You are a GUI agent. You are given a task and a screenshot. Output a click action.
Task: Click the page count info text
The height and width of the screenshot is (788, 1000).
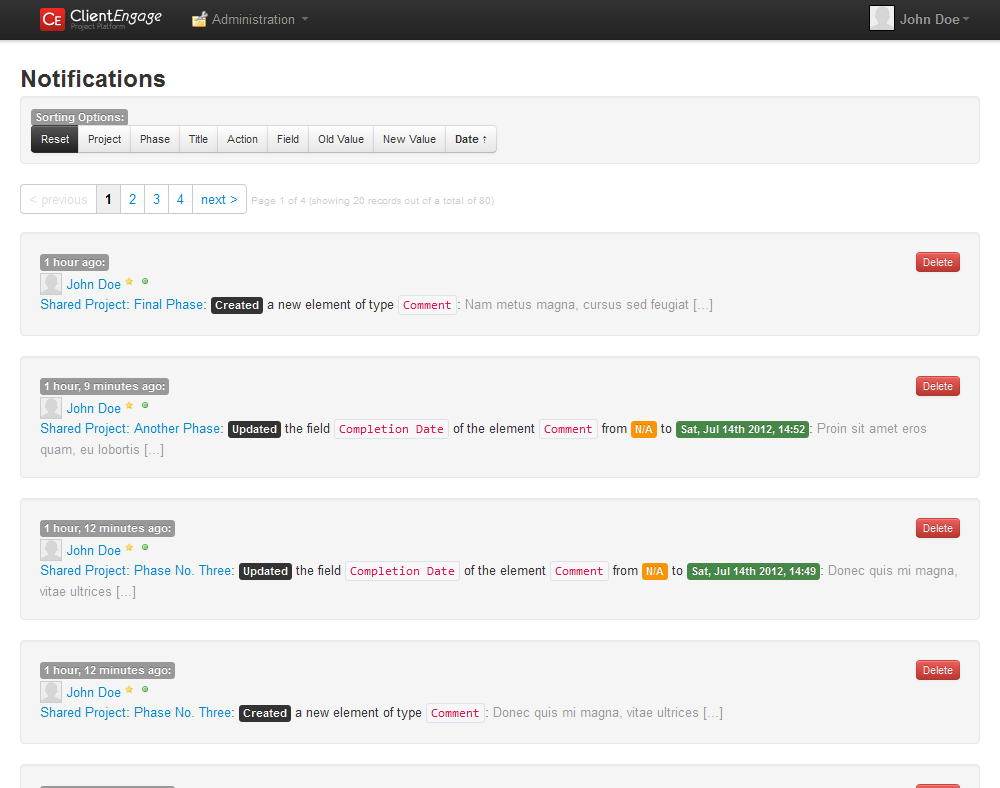372,201
